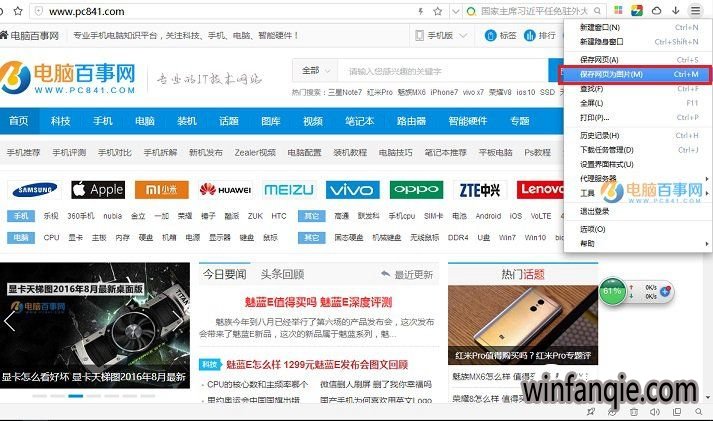This screenshot has height=421, width=713.
Task: Choose 新建隐身窗口 from menu
Action: [x=637, y=42]
